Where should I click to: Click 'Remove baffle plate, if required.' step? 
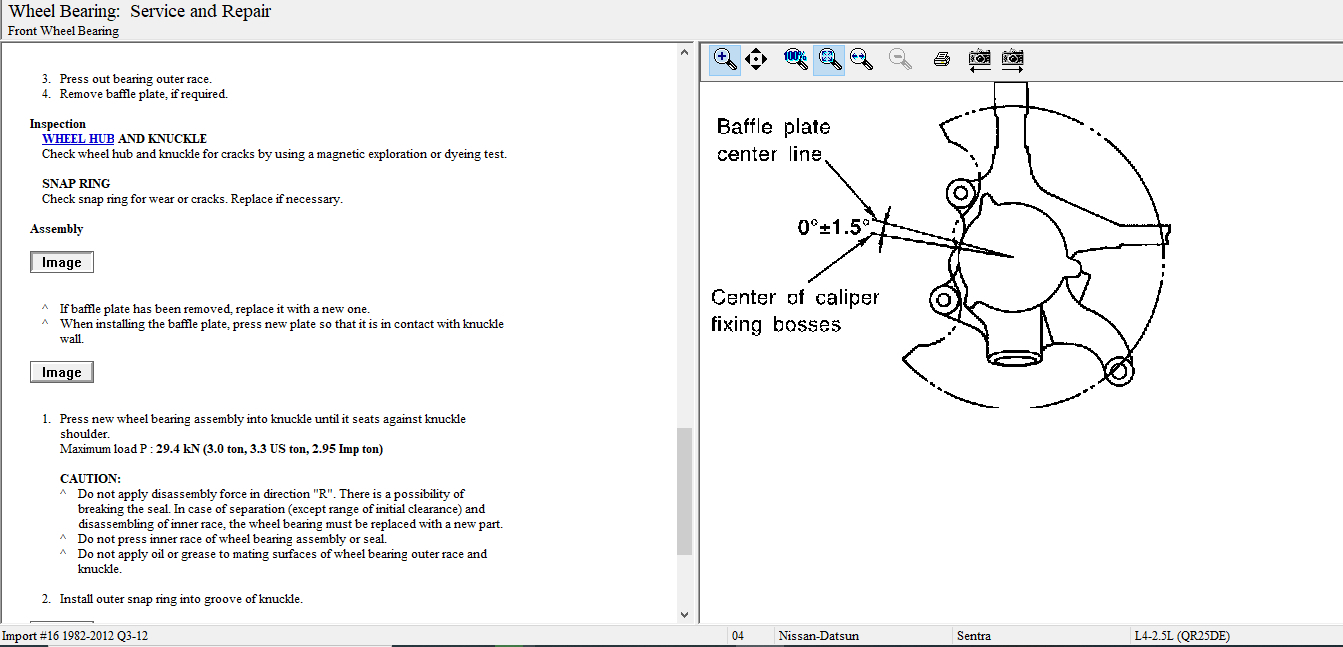pos(144,94)
